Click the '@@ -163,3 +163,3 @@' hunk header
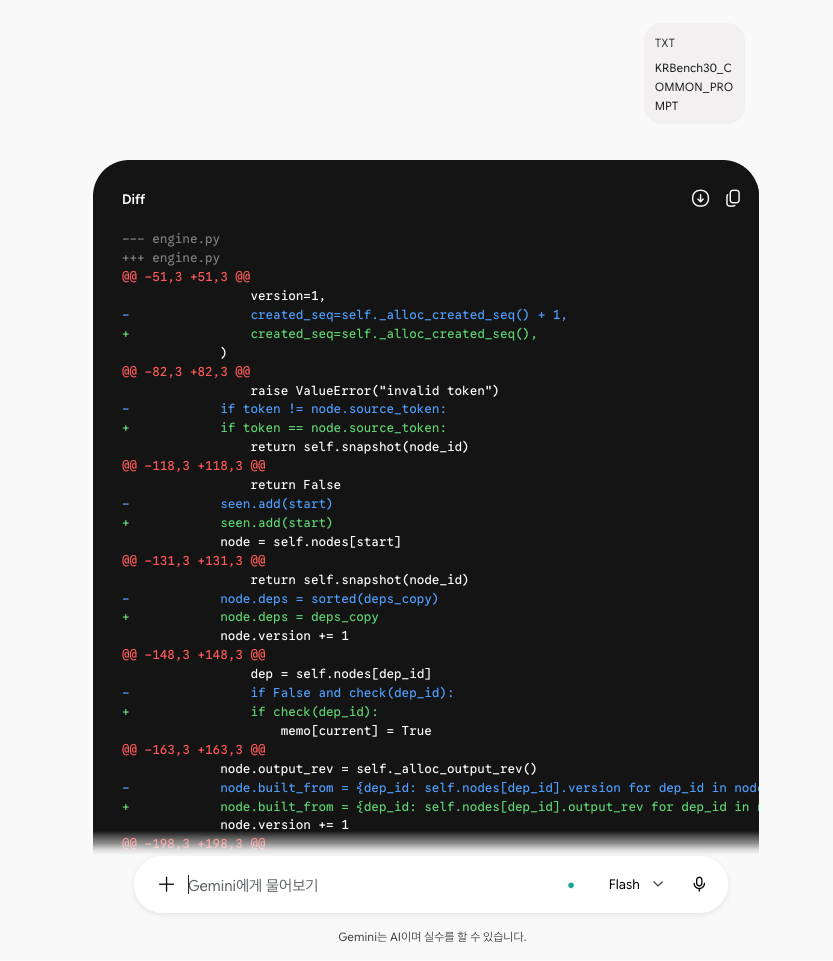The height and width of the screenshot is (961, 833). click(194, 750)
